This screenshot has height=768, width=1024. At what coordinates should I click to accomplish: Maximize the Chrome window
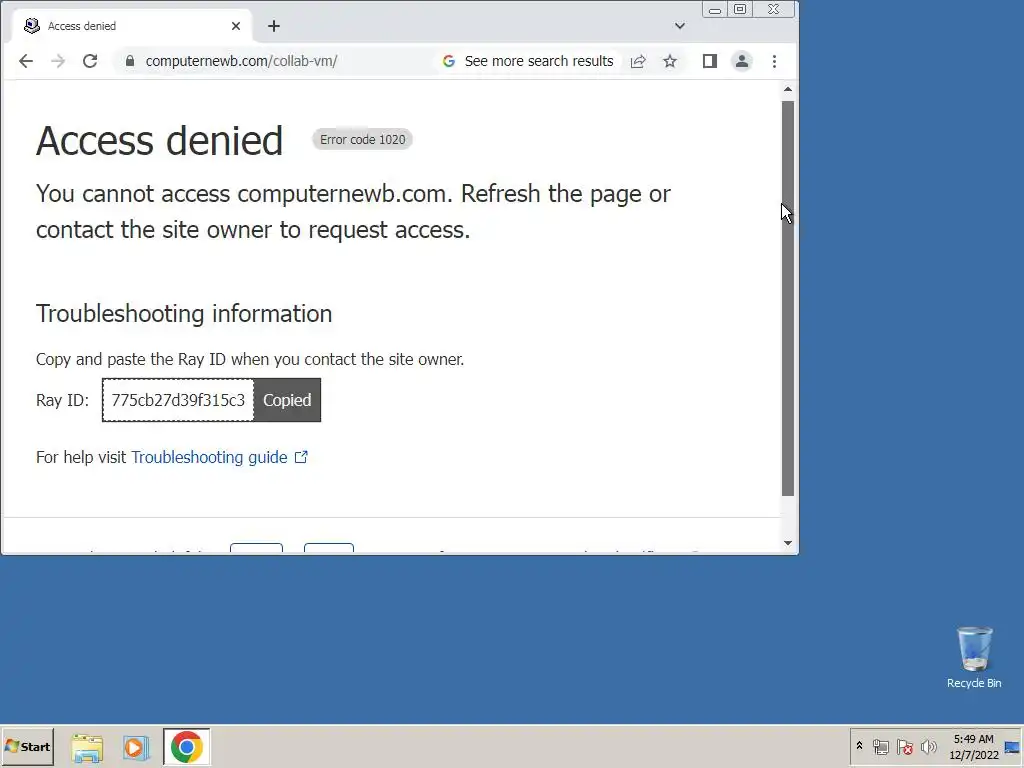click(x=740, y=10)
